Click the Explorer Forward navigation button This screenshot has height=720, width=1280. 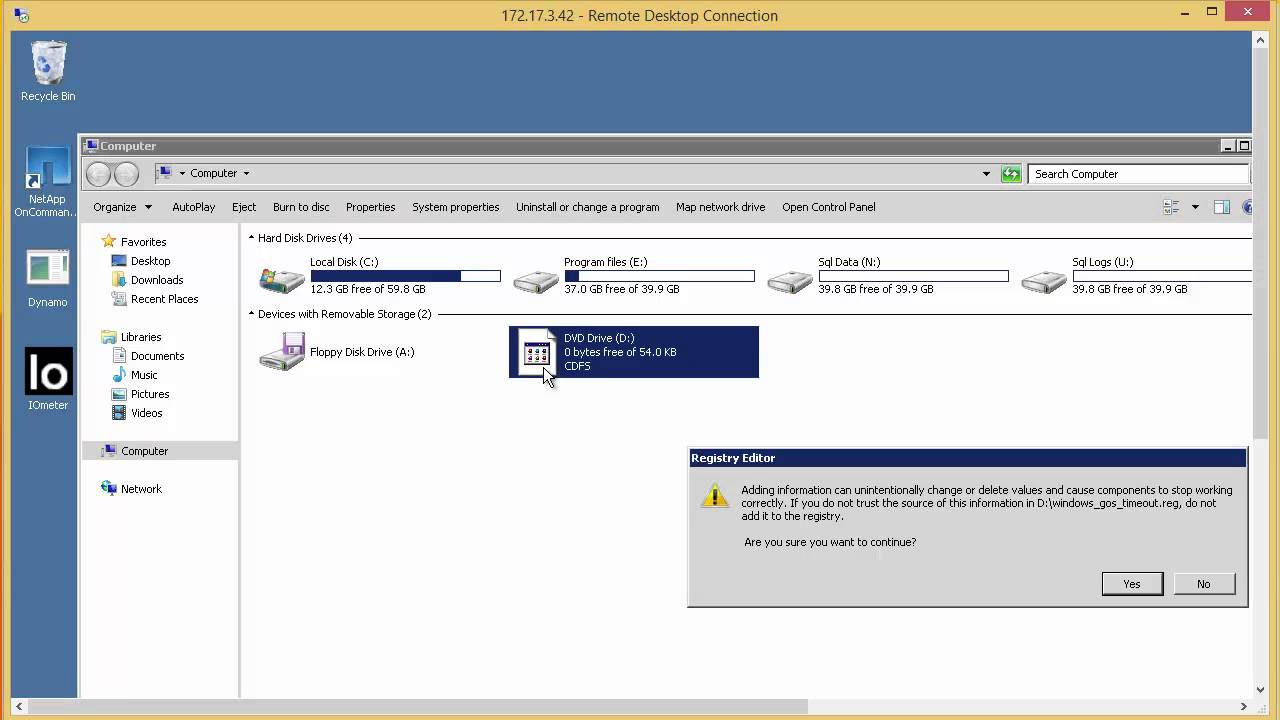(126, 174)
